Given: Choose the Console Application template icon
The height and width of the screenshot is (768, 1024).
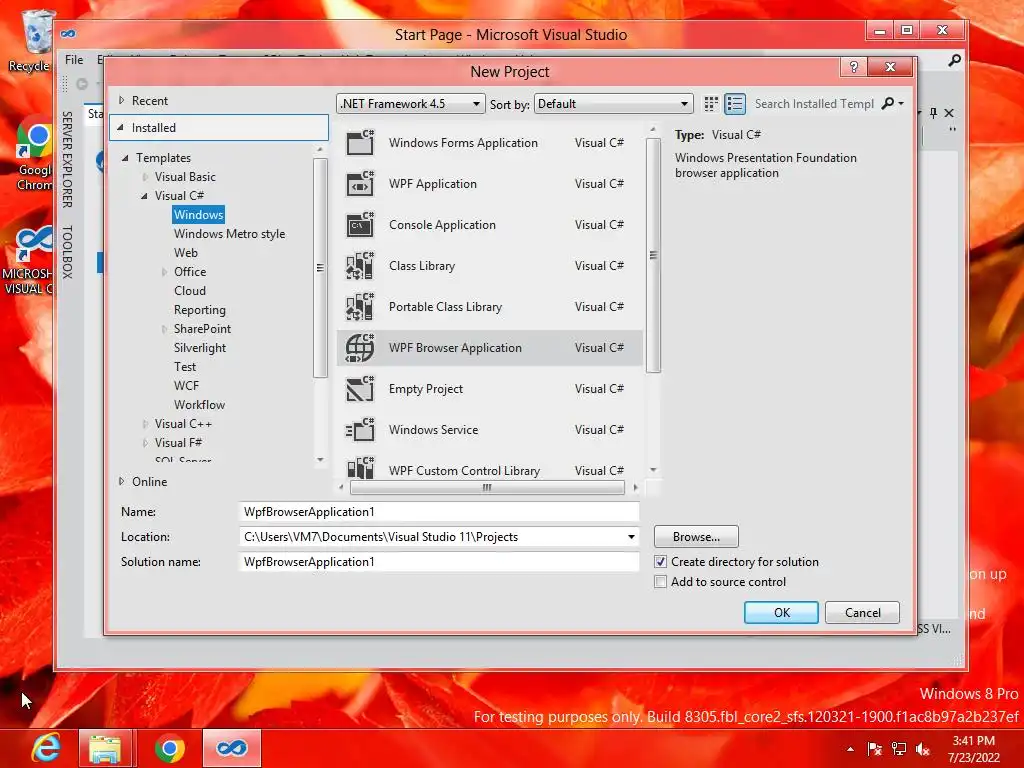Looking at the screenshot, I should pos(360,225).
